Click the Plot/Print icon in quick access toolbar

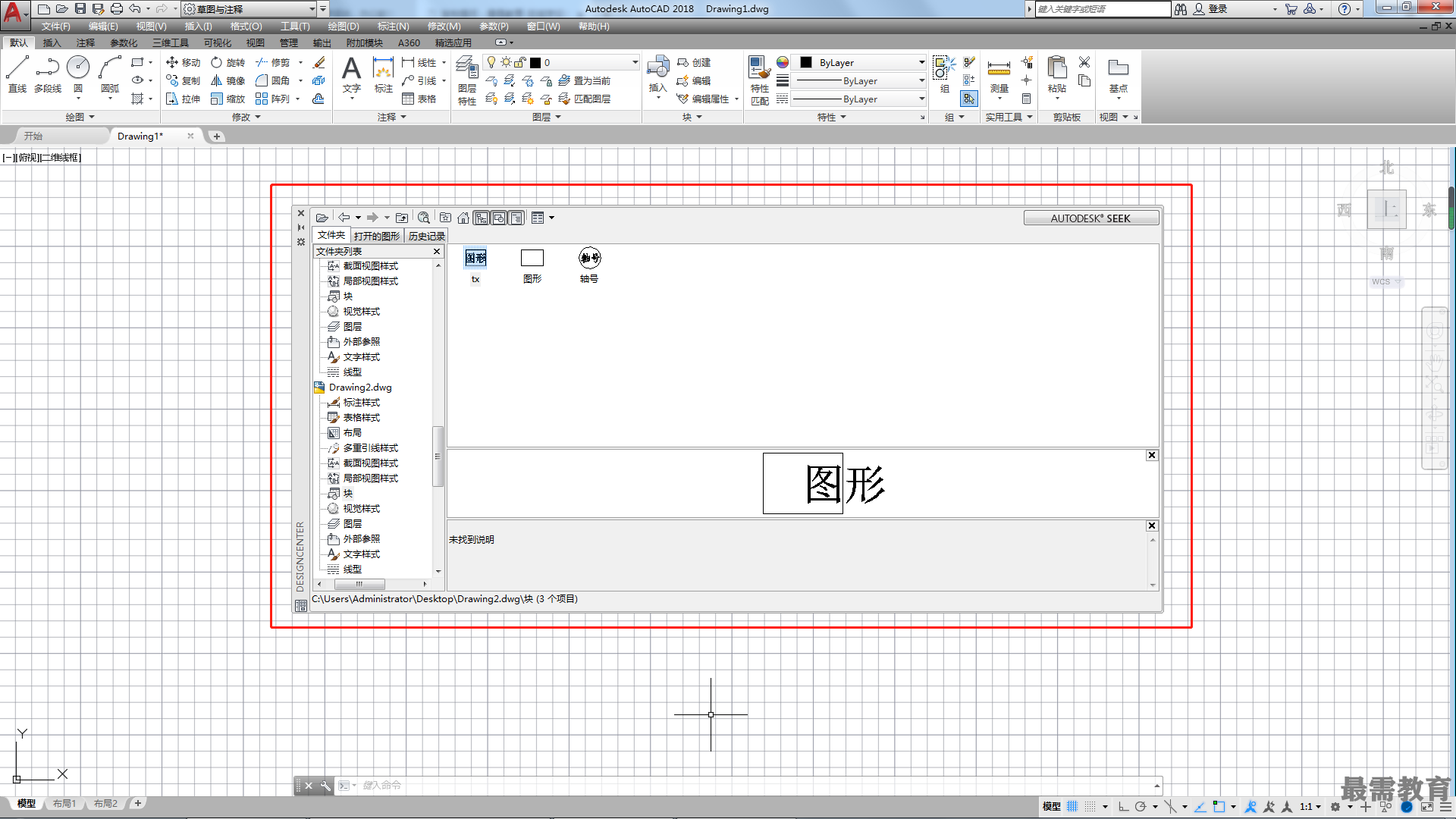[116, 9]
